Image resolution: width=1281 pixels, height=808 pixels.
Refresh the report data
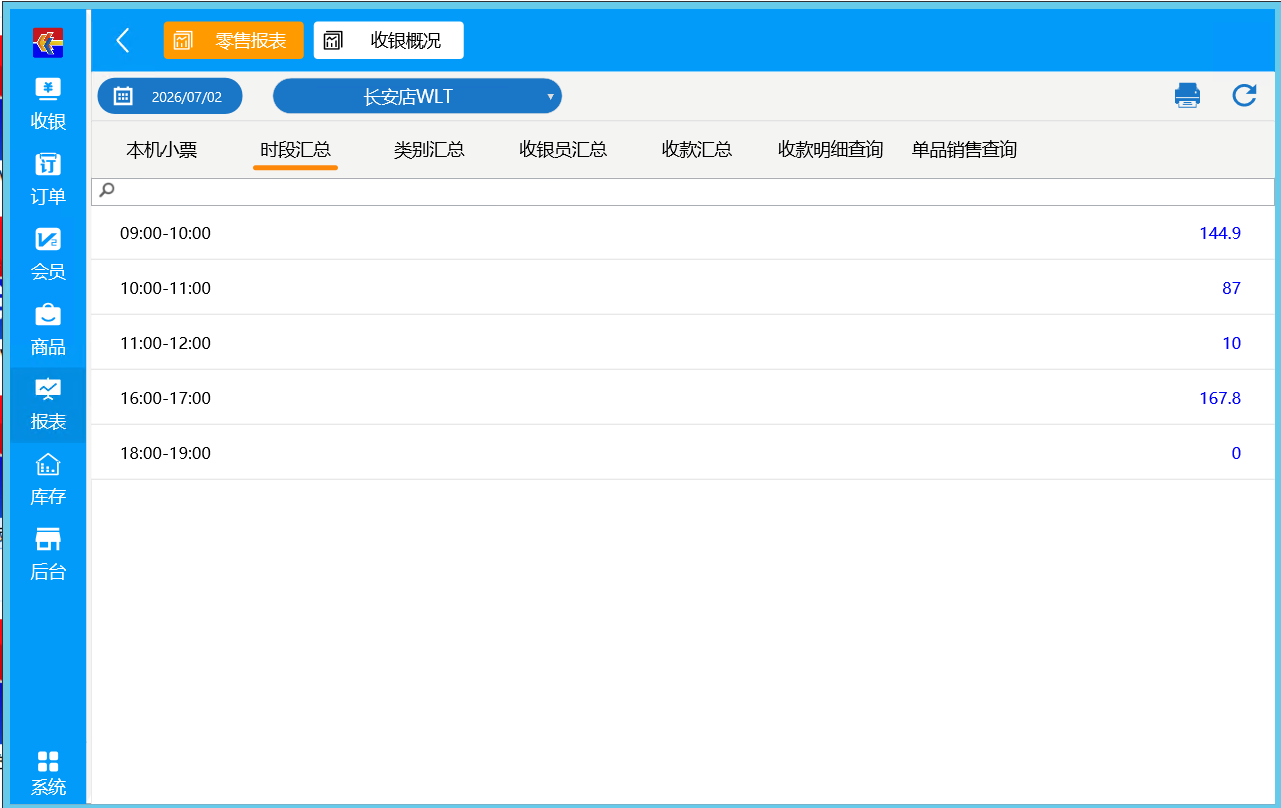pyautogui.click(x=1244, y=95)
